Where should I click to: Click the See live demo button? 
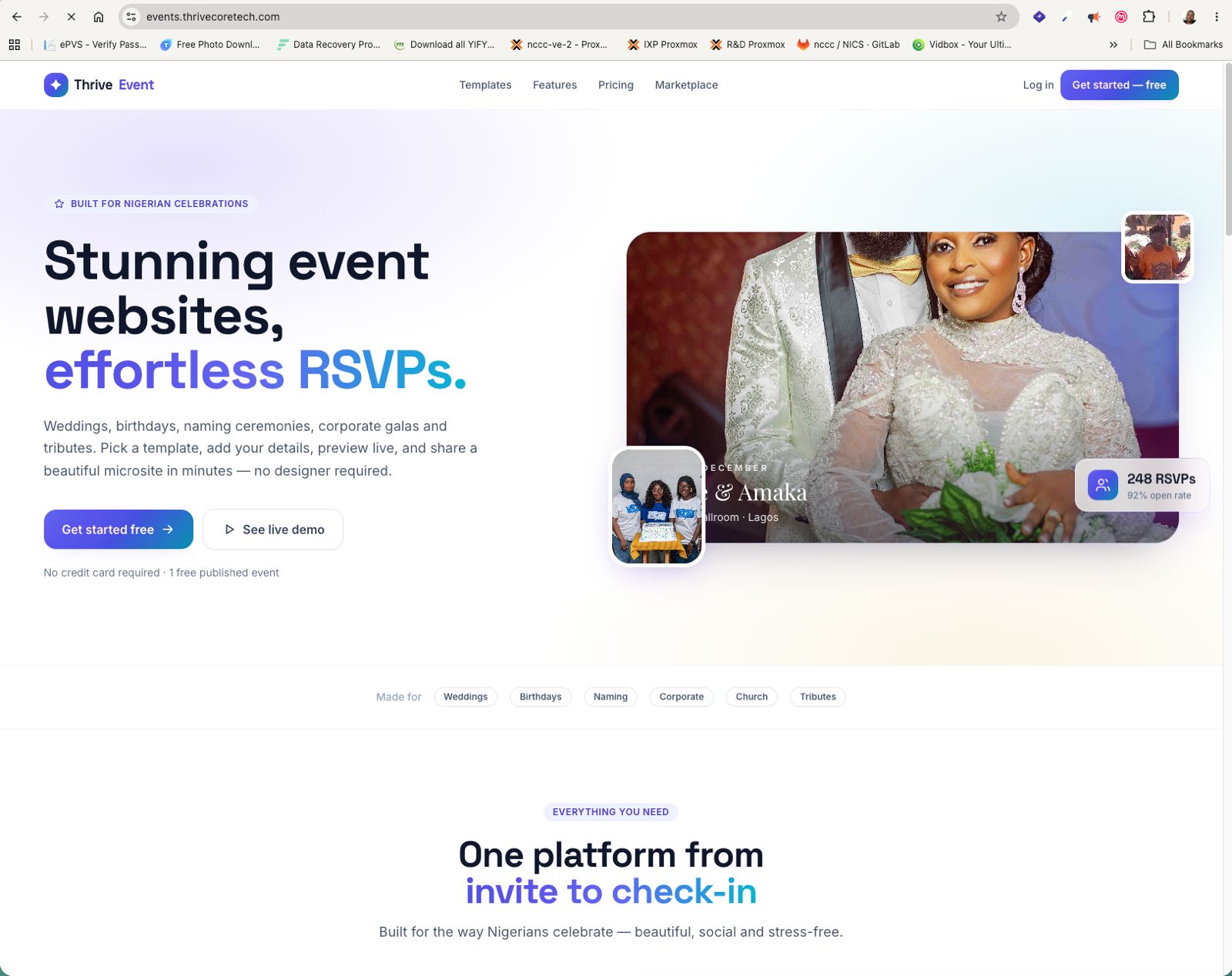tap(273, 530)
